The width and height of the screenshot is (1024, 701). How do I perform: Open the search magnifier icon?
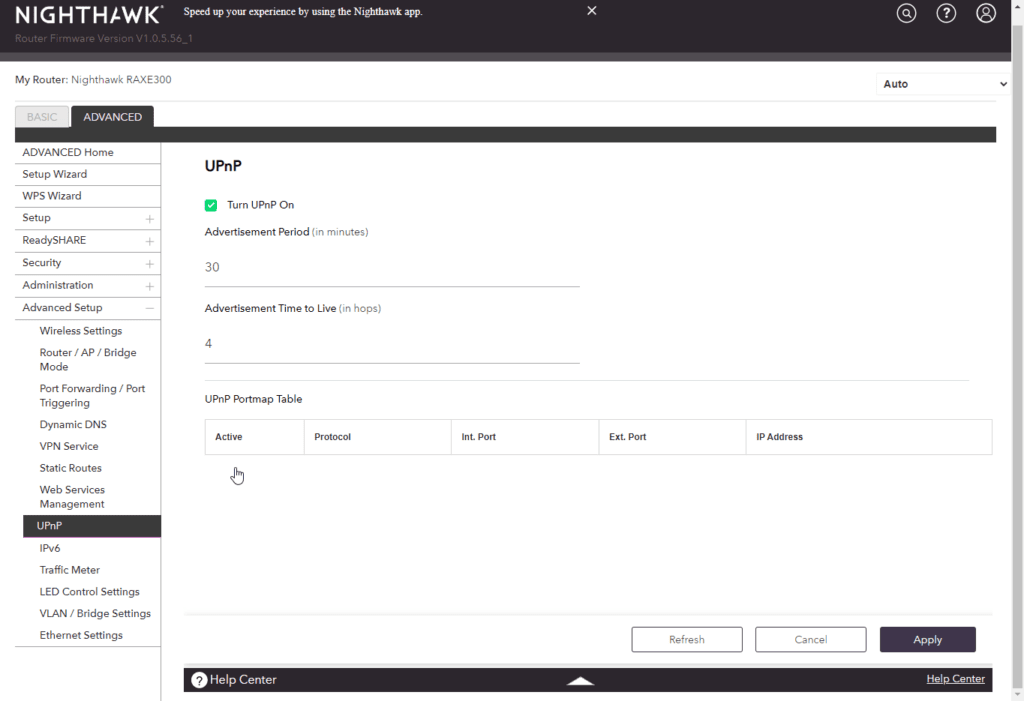[x=906, y=13]
